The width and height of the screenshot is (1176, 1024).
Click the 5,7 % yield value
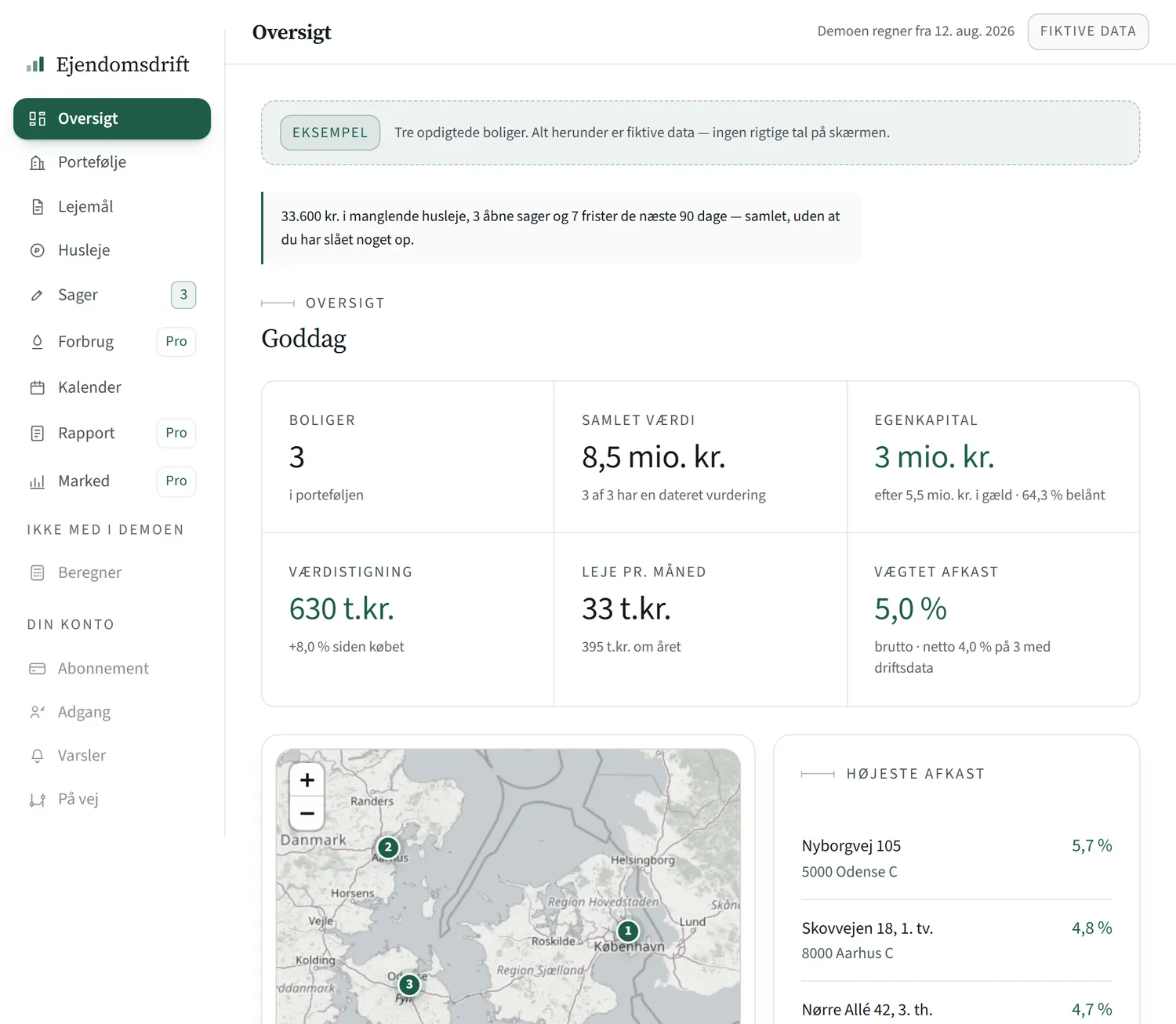[1092, 846]
